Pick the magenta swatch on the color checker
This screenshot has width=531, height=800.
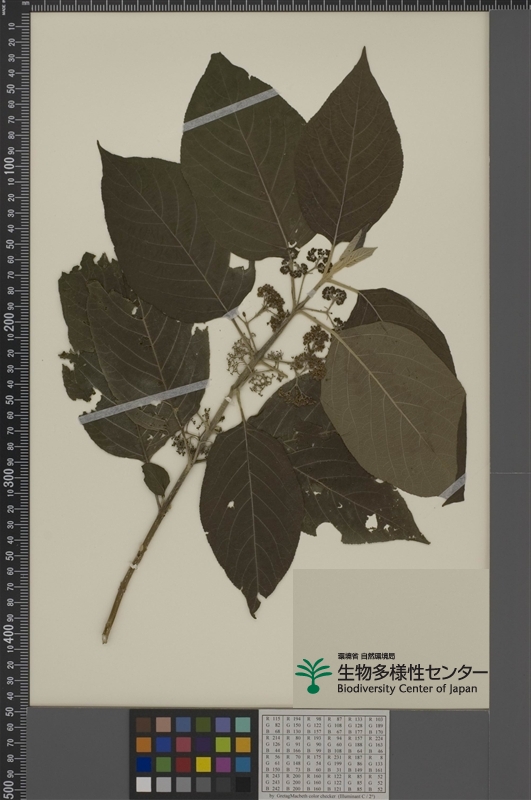pos(223,764)
